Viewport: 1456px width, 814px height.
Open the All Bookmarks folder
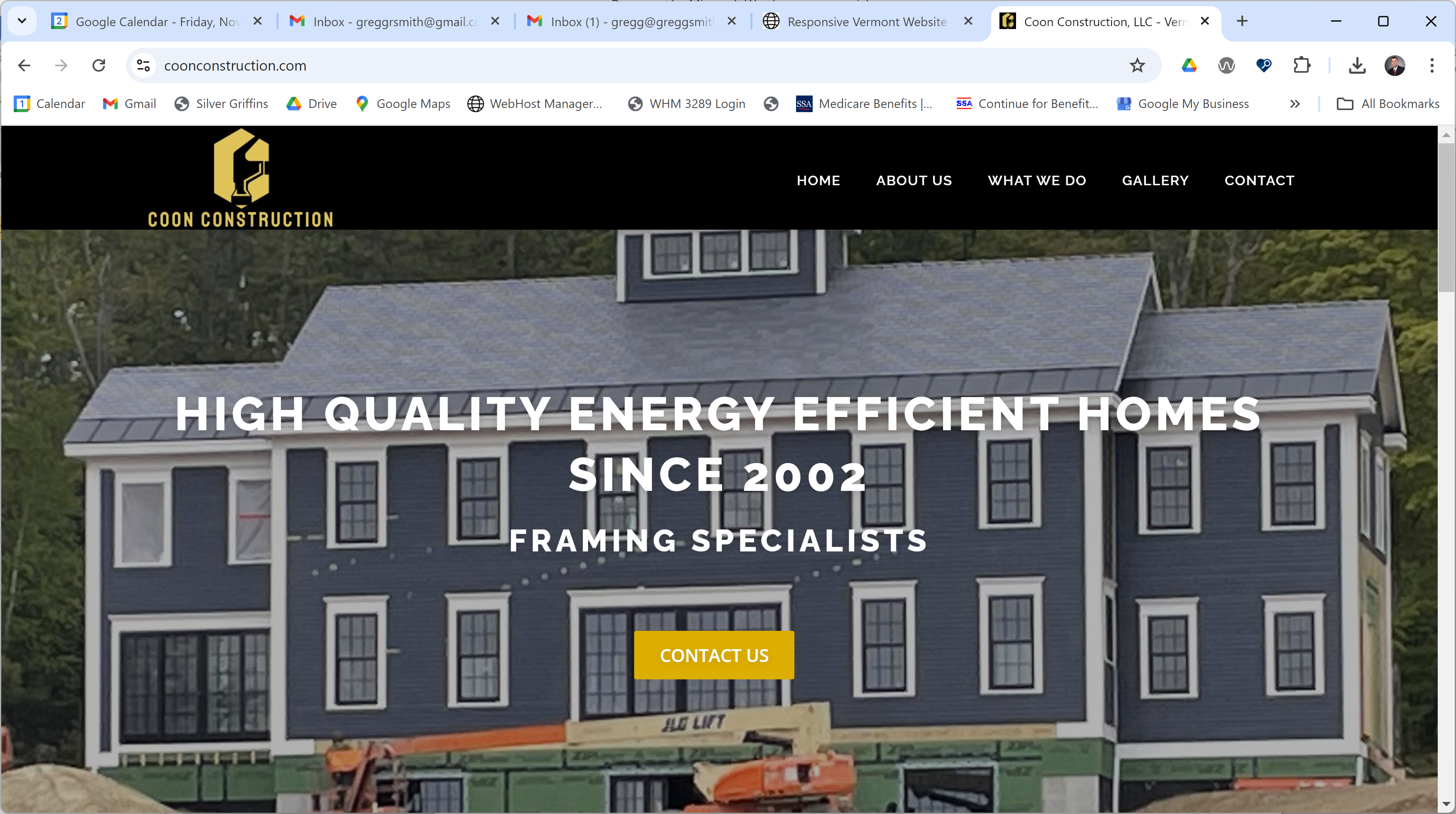coord(1388,103)
